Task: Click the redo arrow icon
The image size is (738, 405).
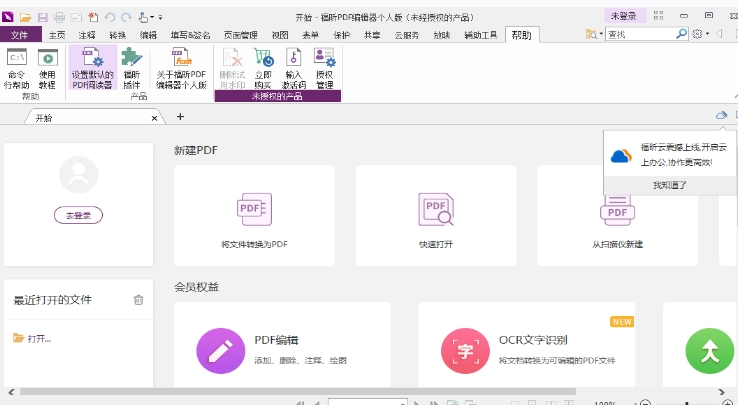Action: 126,18
